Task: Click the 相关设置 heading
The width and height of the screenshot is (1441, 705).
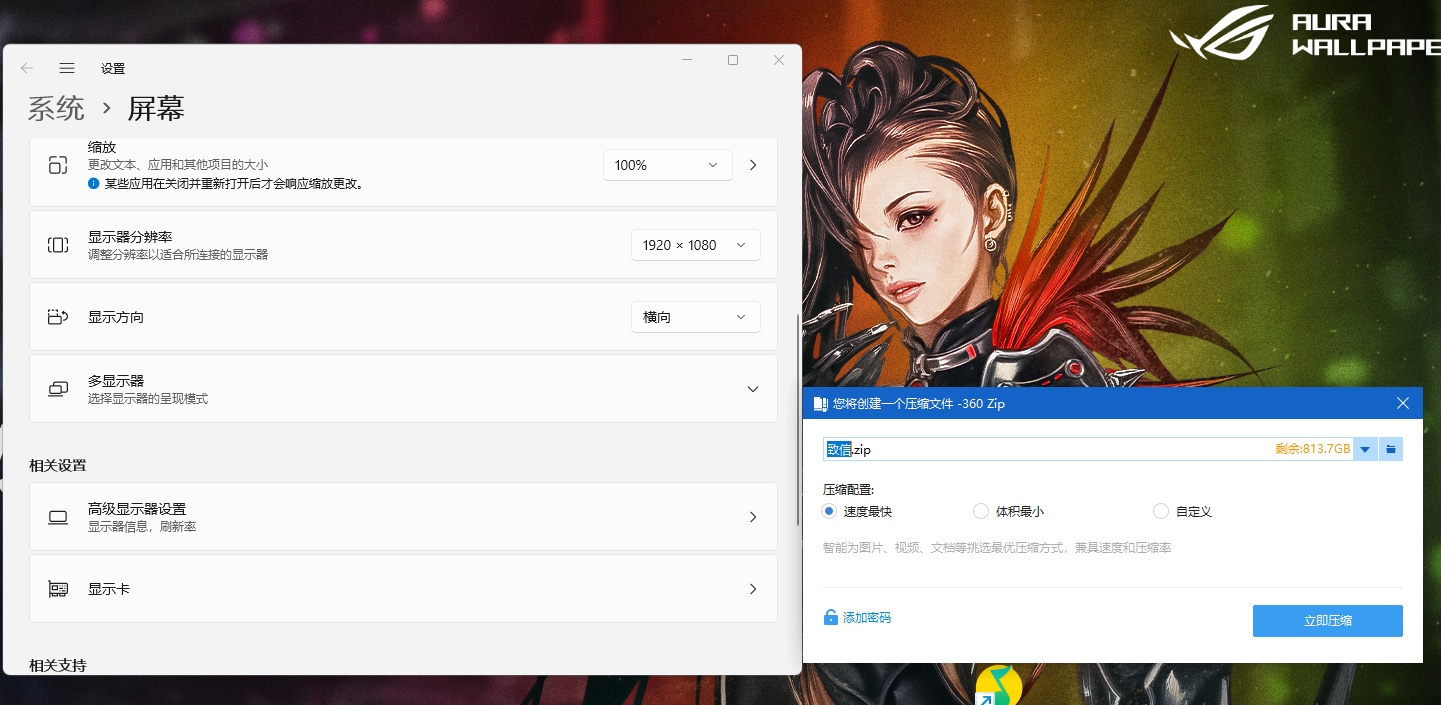Action: (58, 465)
